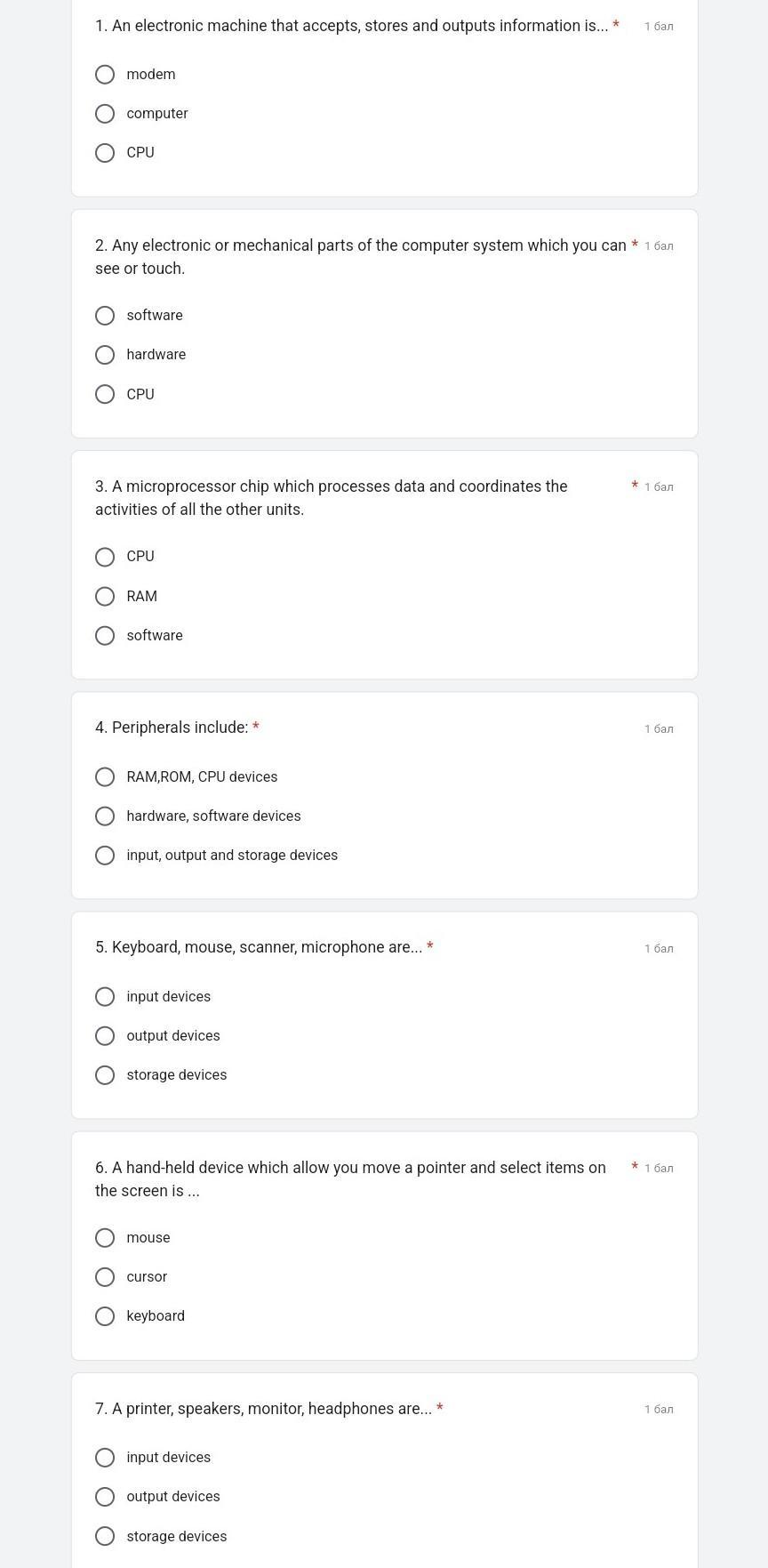Choose 'RAM,ROM, CPU devices' option

point(105,777)
